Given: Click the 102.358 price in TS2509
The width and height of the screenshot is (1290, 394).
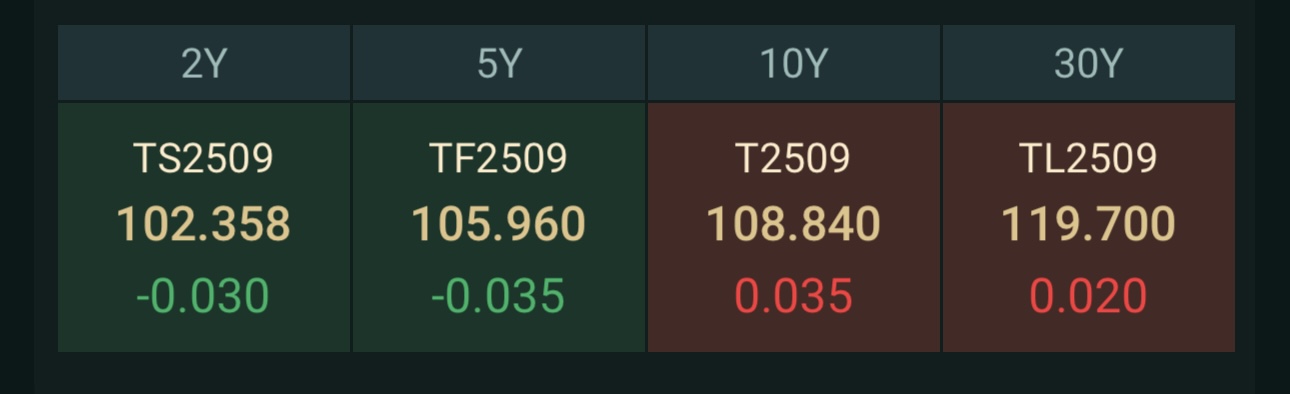Looking at the screenshot, I should pyautogui.click(x=204, y=225).
